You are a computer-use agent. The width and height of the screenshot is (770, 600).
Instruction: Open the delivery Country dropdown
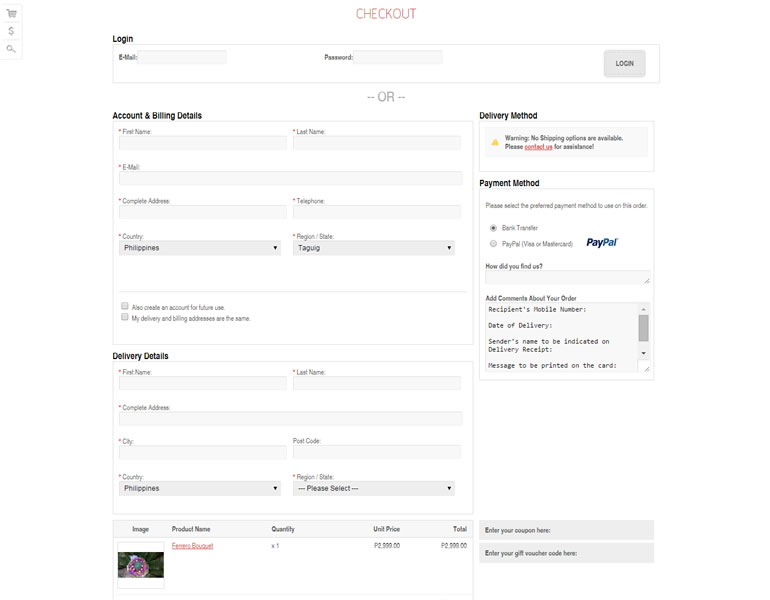coord(199,489)
